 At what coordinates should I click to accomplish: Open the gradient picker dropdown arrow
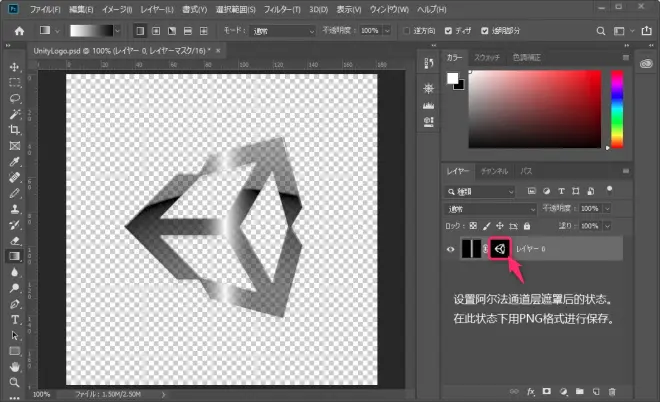(117, 31)
